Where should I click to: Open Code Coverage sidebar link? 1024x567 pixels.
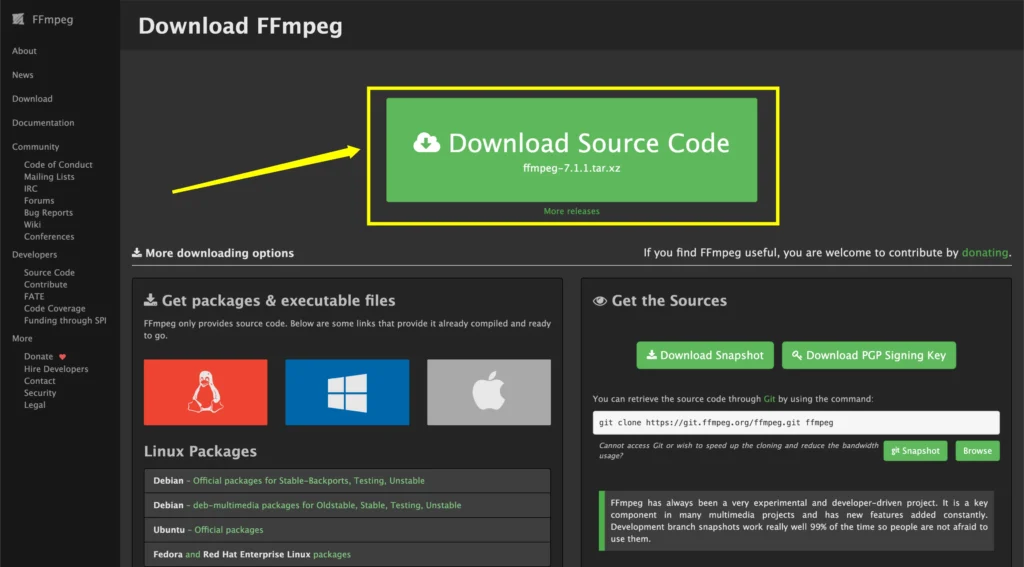(55, 308)
